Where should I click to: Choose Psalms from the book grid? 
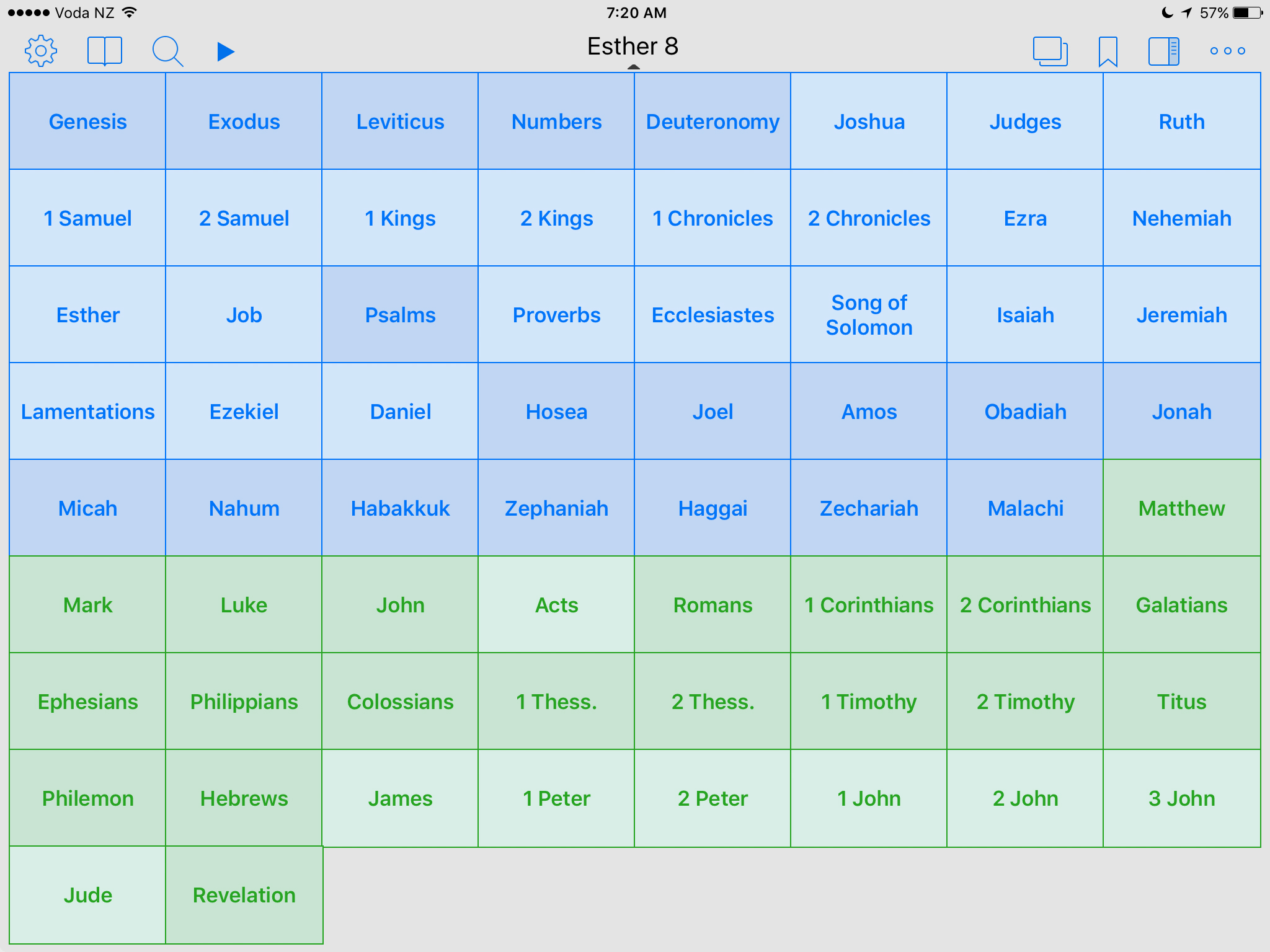pos(400,315)
